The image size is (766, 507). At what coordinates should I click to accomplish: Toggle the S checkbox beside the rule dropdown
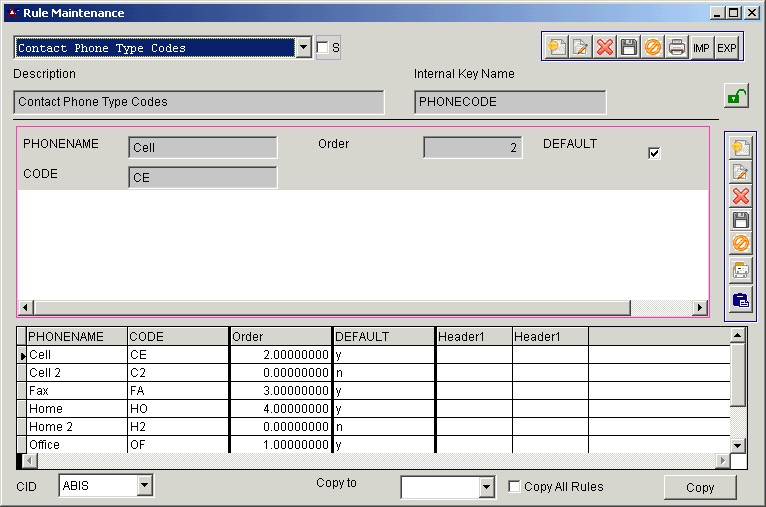click(322, 47)
